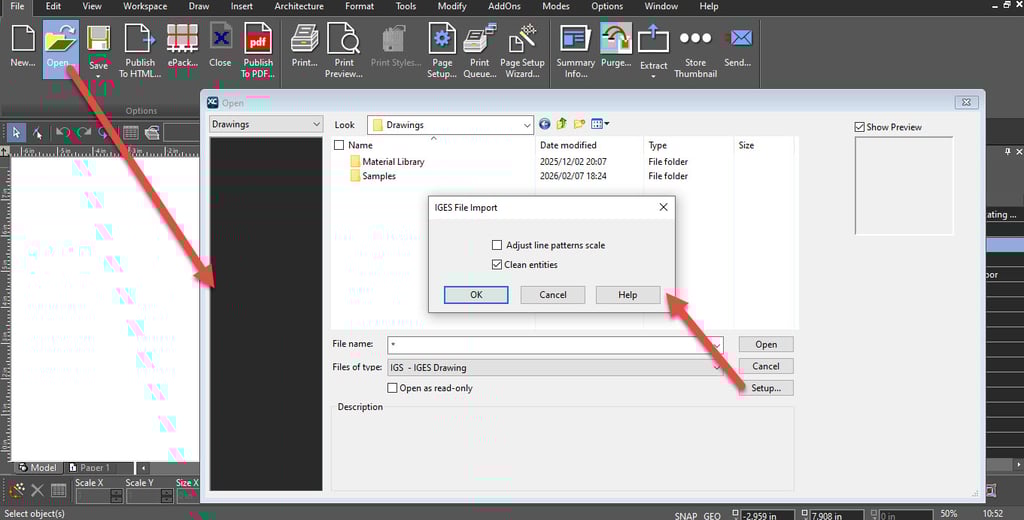This screenshot has width=1024, height=520.
Task: Click the X cancel icon in bottom toolbar
Action: (38, 490)
